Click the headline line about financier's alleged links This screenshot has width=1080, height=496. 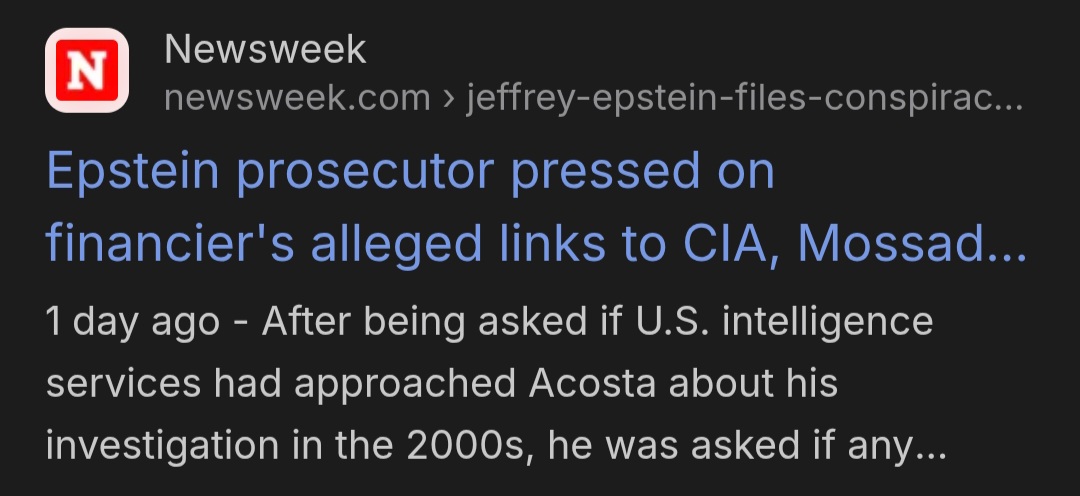[537, 246]
